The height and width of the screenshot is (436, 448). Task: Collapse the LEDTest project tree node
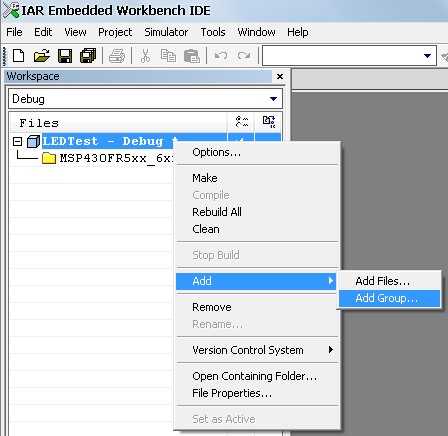click(x=17, y=141)
